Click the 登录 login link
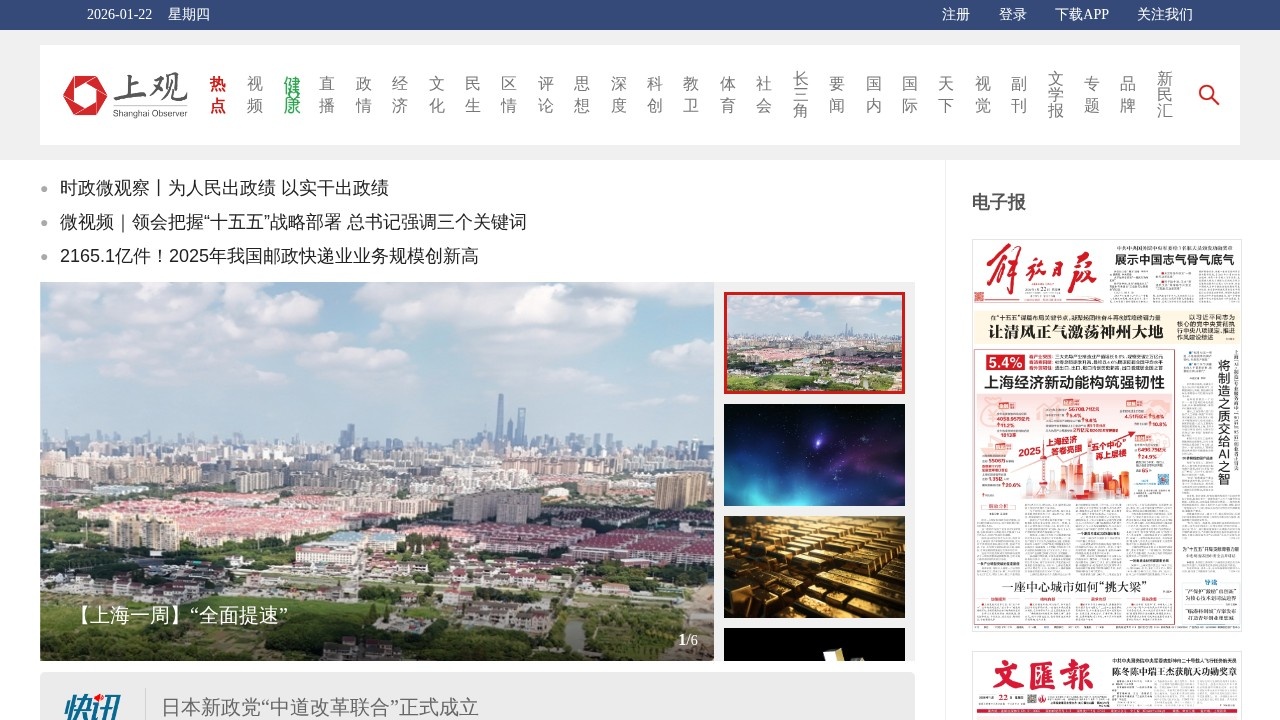Viewport: 1280px width, 720px height. point(1012,14)
